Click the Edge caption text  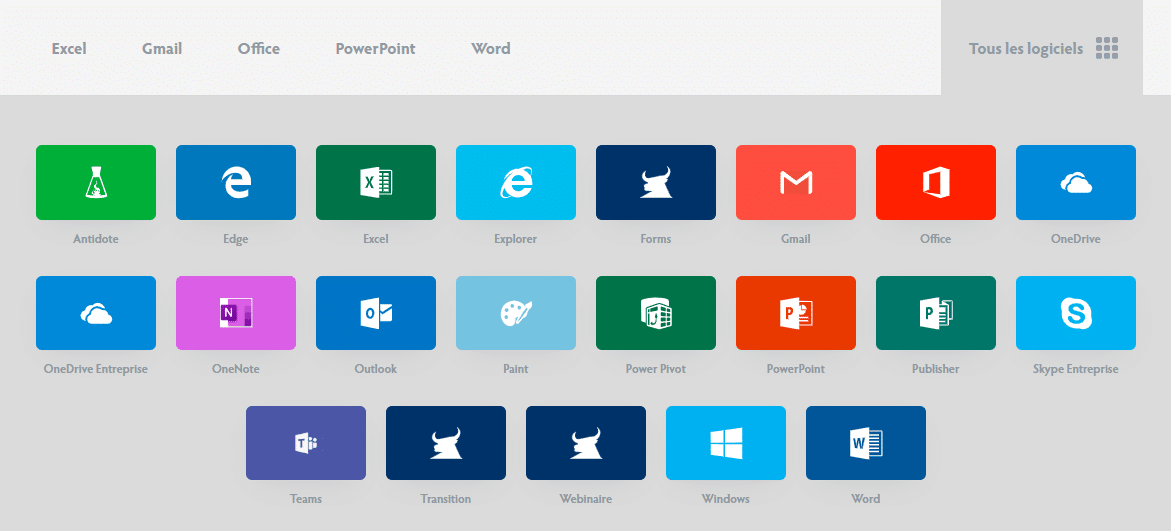point(236,239)
